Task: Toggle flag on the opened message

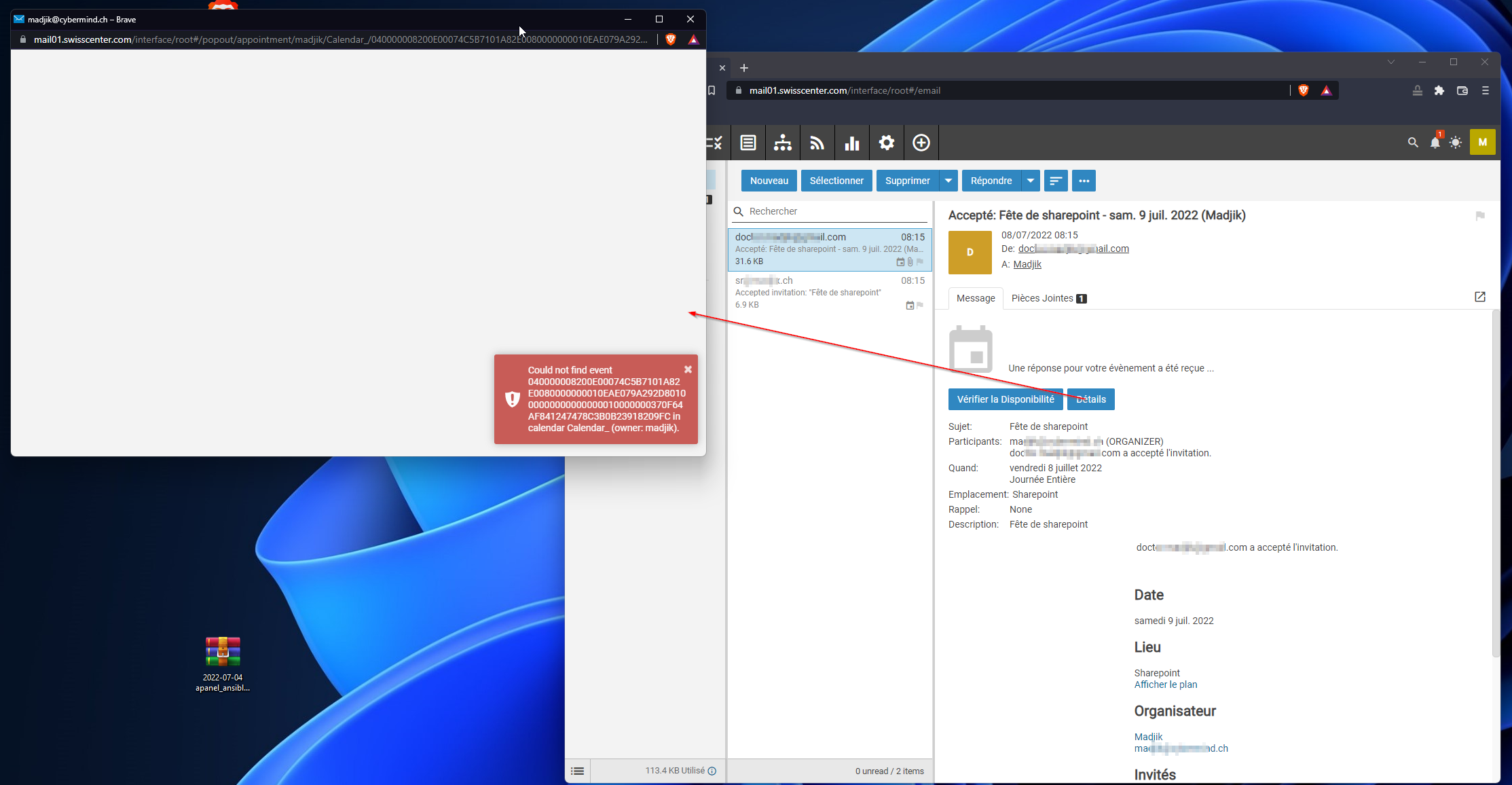Action: 1480,216
